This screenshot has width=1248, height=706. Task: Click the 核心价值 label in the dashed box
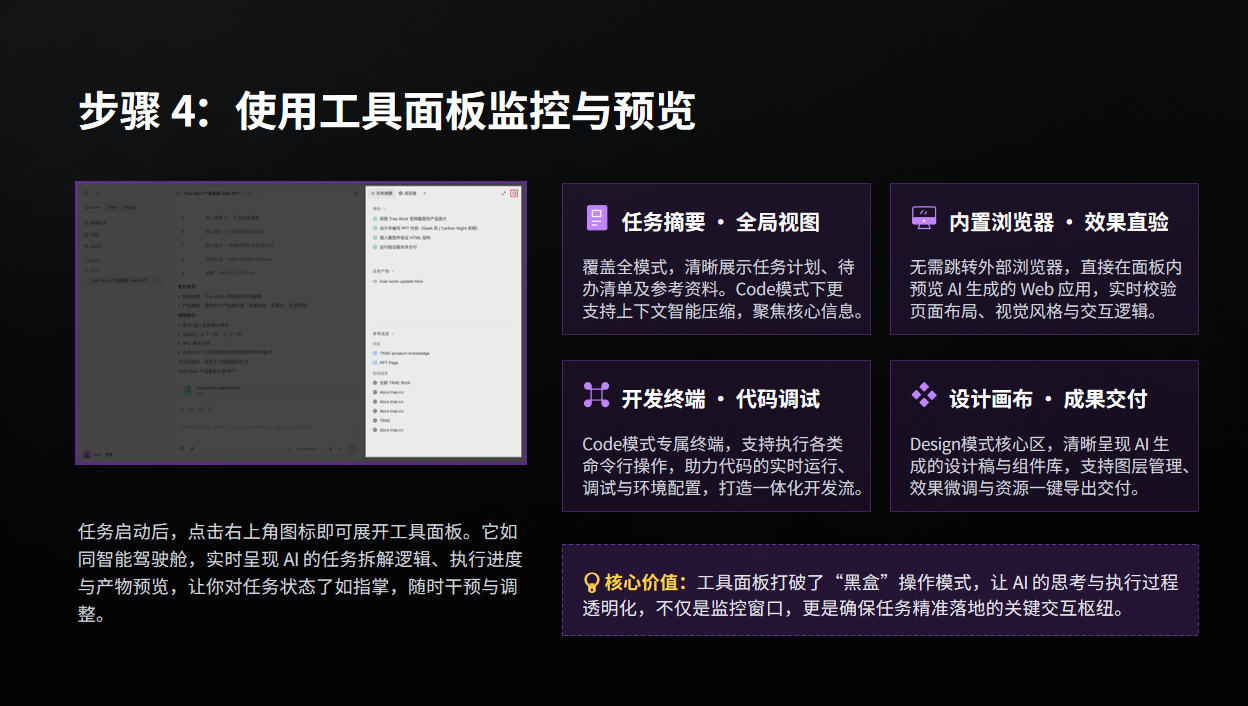[x=645, y=582]
